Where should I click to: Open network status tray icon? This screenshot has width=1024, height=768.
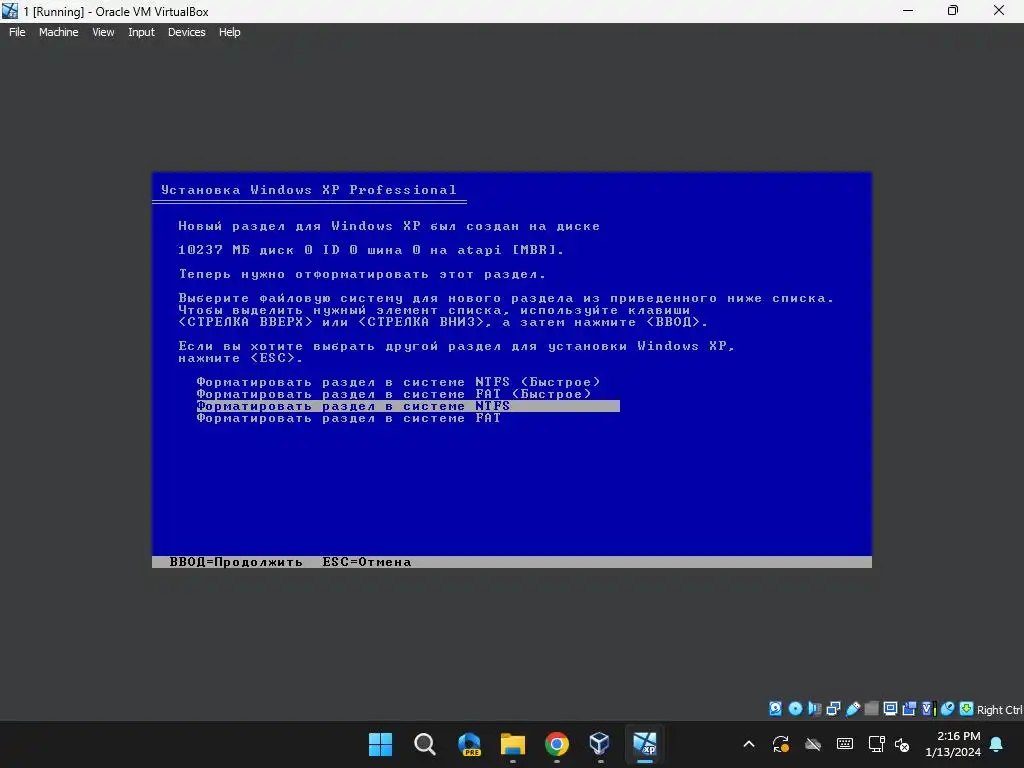point(876,744)
